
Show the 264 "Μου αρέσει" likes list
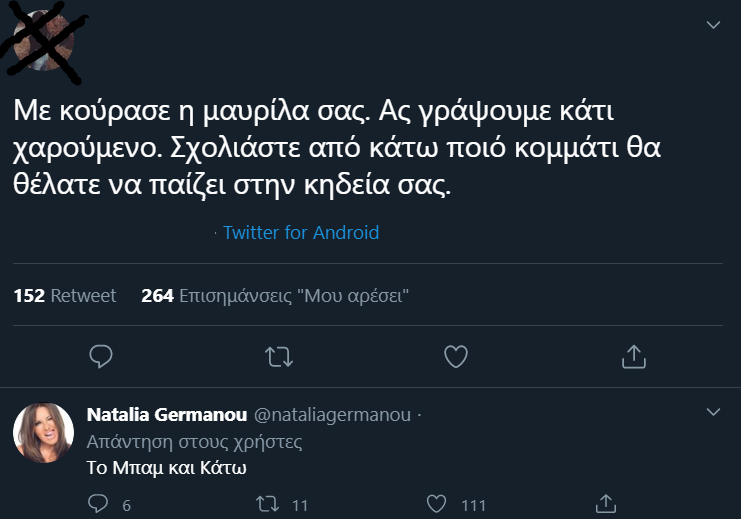276,296
